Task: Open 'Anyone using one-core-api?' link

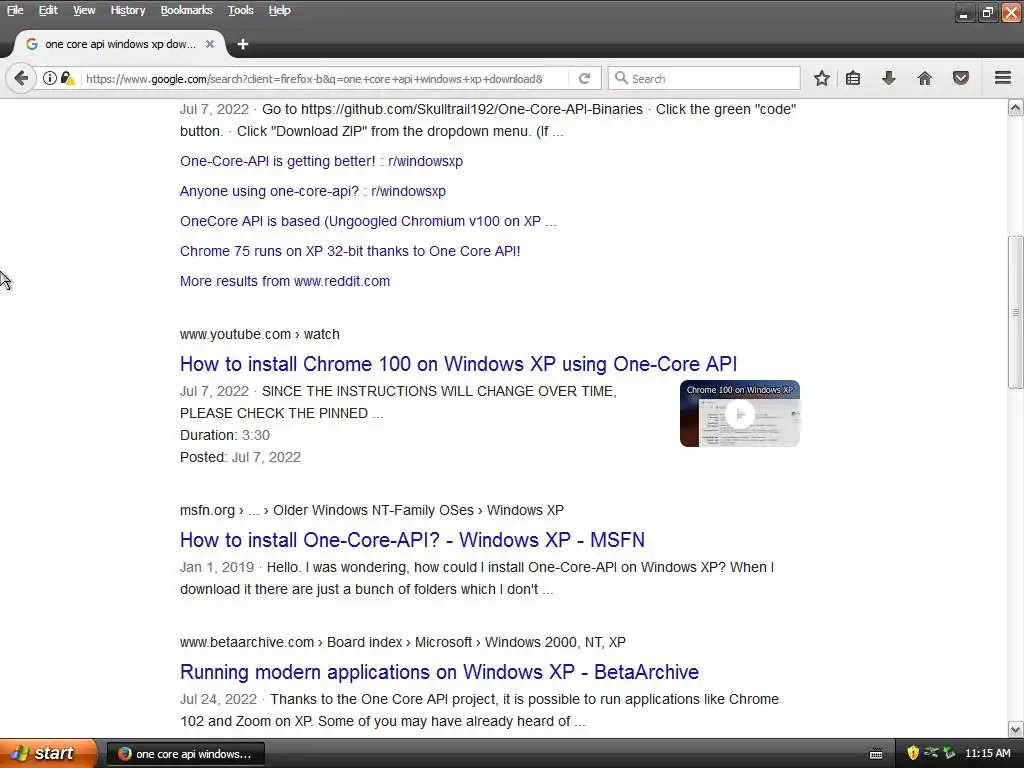Action: 313,191
